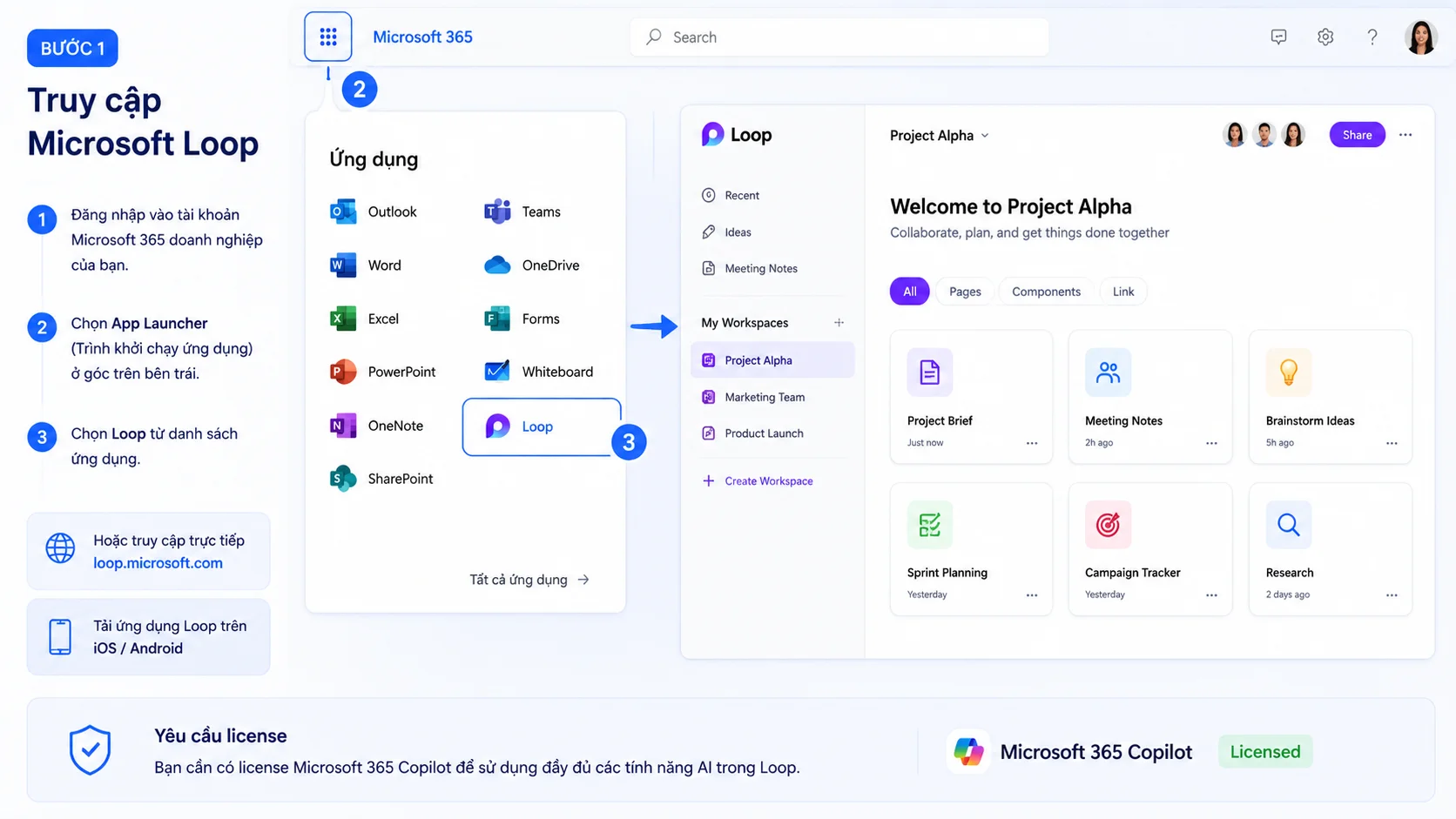Viewport: 1456px width, 819px height.
Task: Open the settings gear icon
Action: click(1325, 37)
